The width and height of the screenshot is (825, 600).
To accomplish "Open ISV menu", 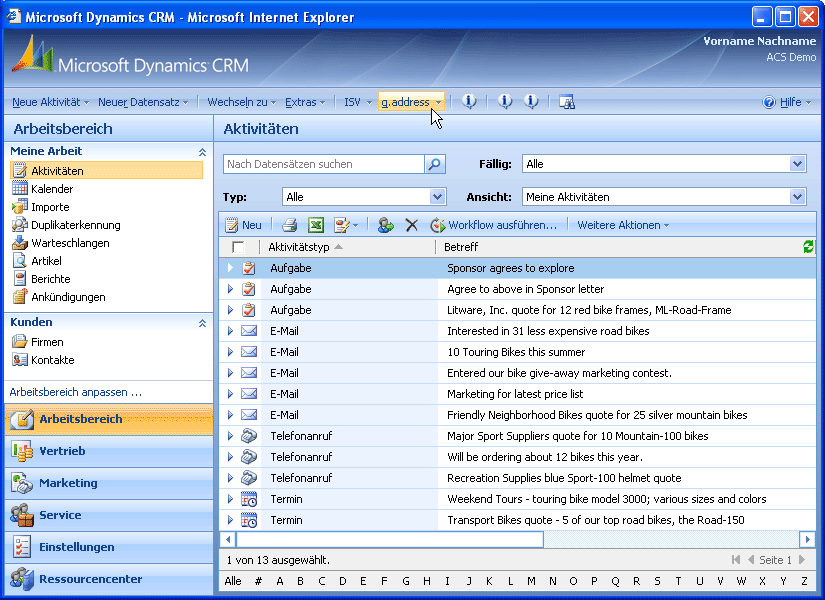I will 358,102.
